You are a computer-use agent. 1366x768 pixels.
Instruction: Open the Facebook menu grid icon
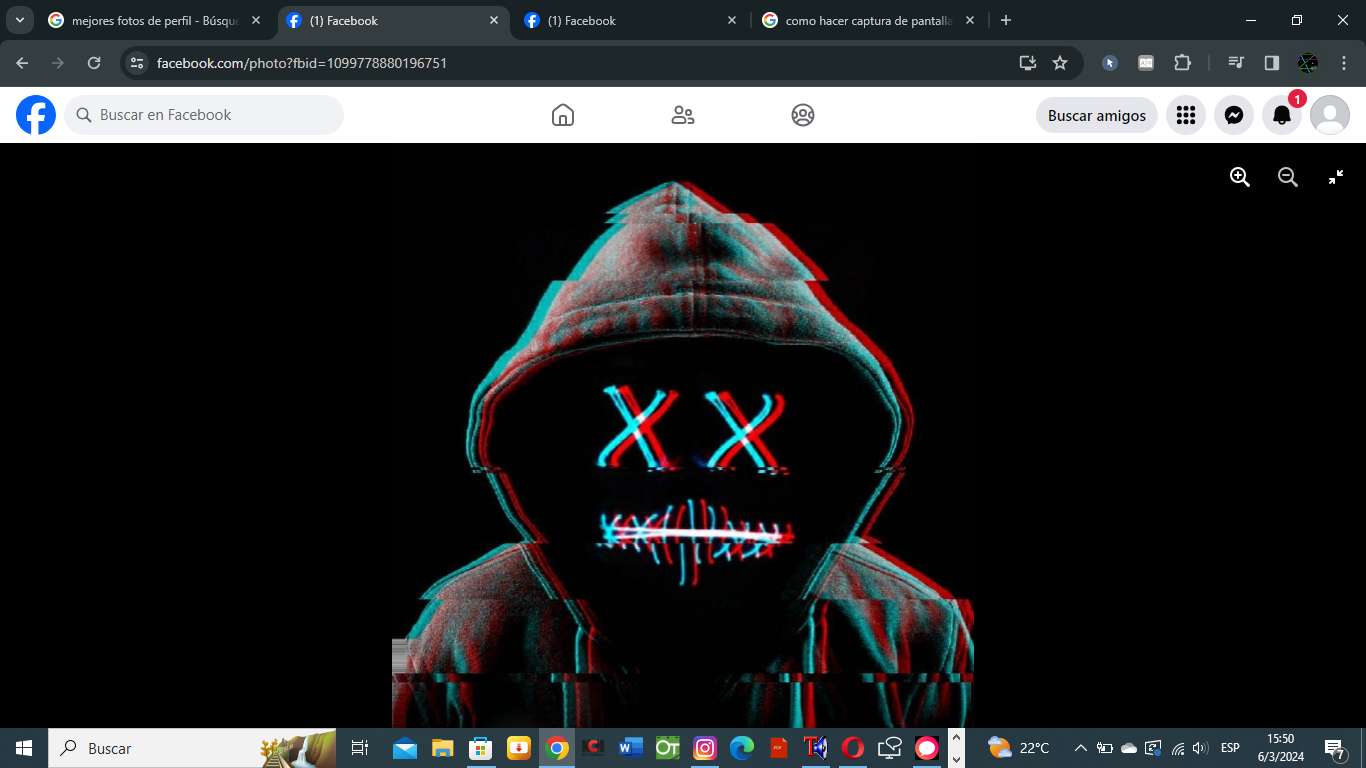tap(1186, 115)
